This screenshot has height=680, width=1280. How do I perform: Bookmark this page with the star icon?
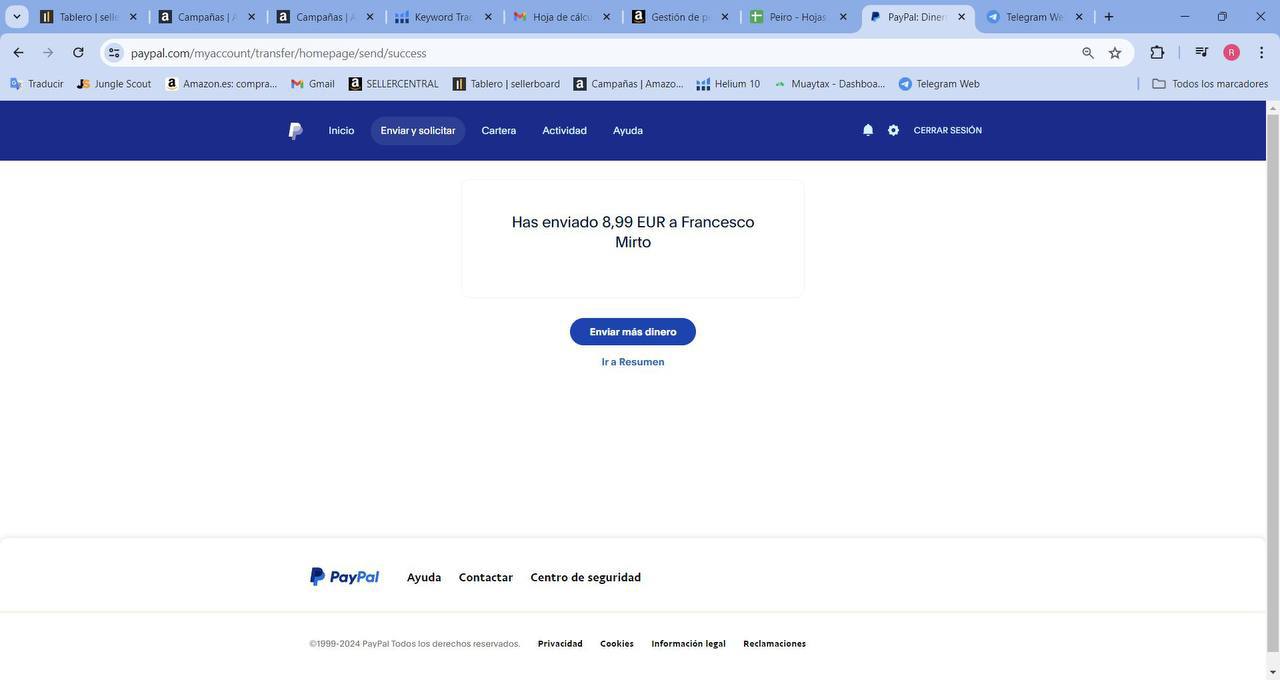click(1115, 53)
